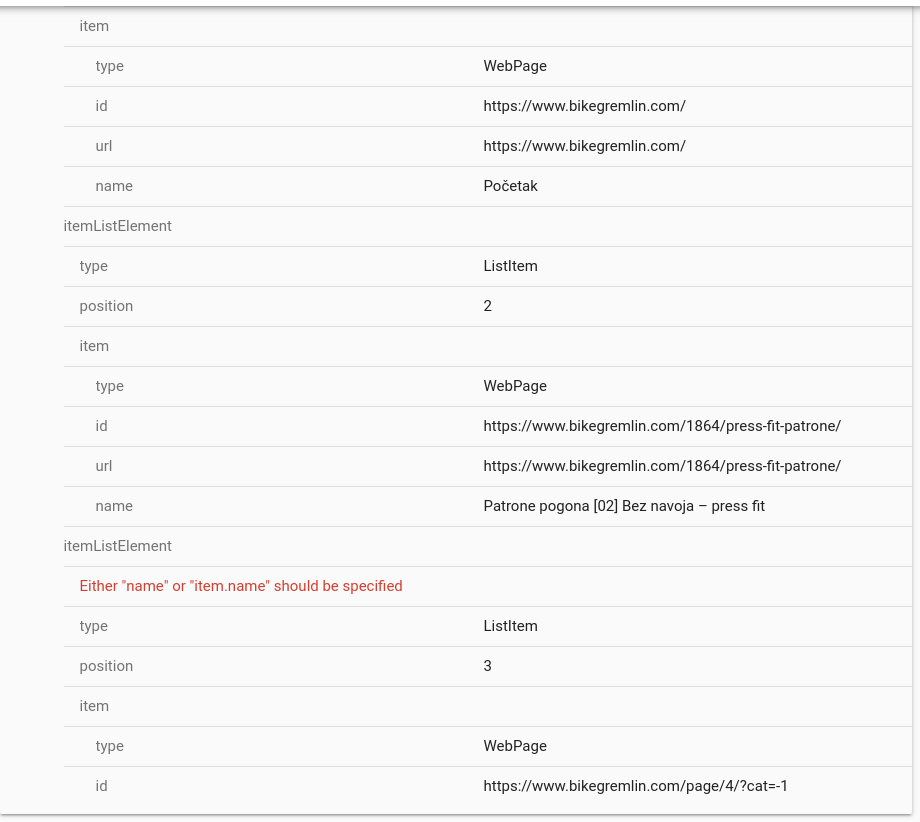The height and width of the screenshot is (822, 920).
Task: Select name Patrone pogona [02] Bez navoja
Action: click(624, 506)
